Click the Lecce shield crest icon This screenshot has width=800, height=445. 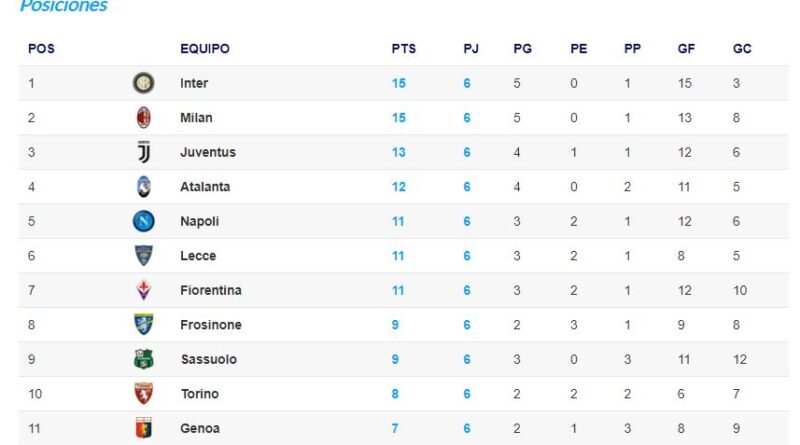(143, 256)
